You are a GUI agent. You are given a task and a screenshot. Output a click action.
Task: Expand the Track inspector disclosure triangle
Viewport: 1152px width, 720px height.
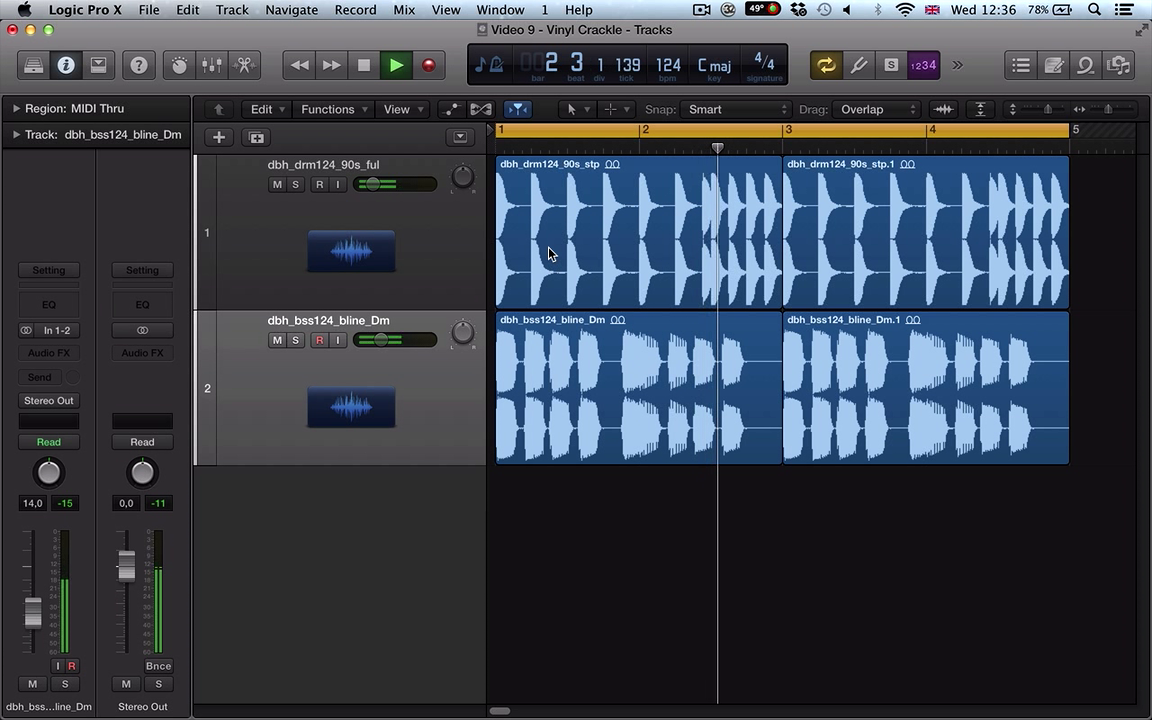coord(15,134)
